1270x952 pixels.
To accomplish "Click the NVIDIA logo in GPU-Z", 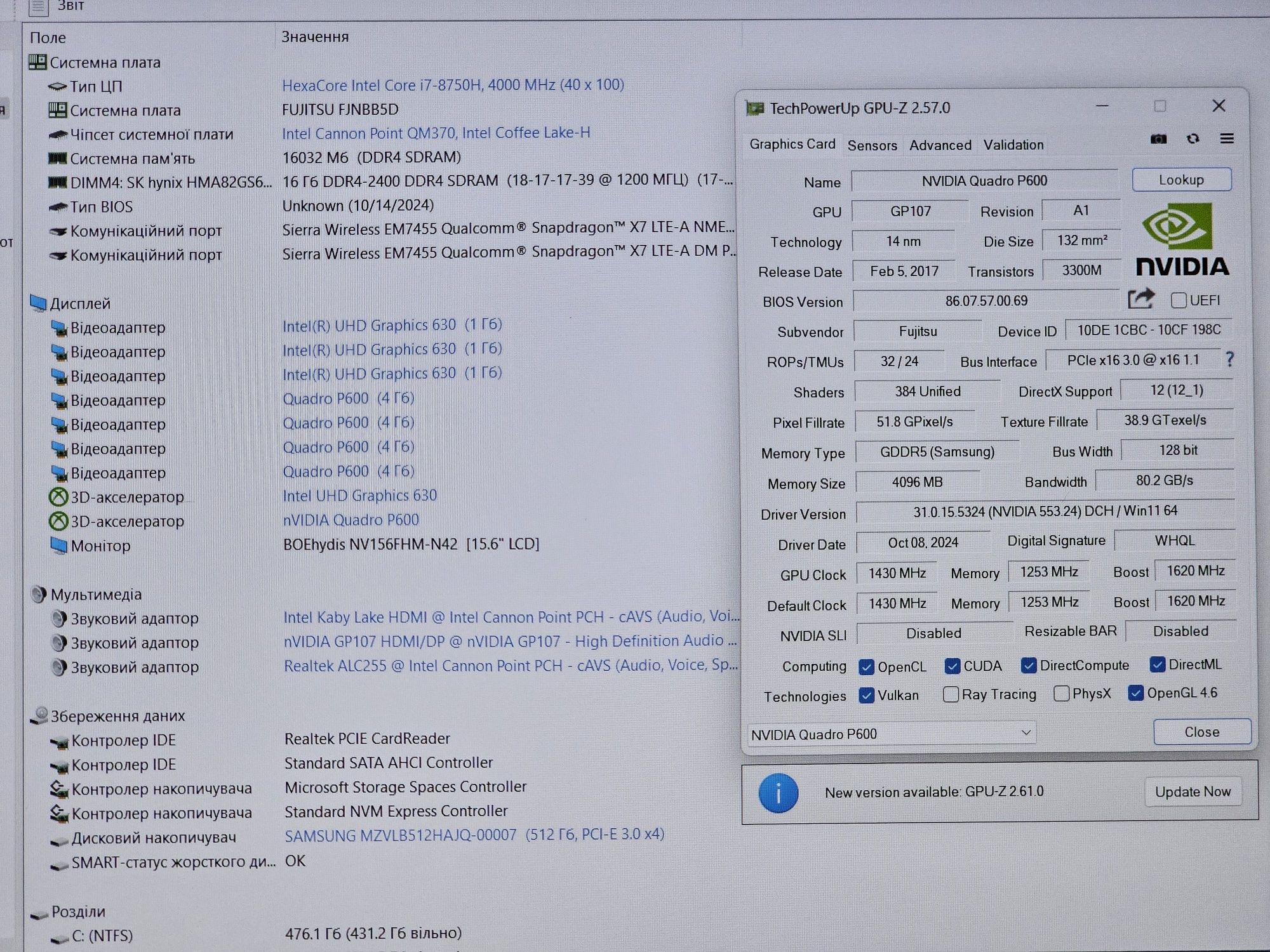I will [1182, 240].
